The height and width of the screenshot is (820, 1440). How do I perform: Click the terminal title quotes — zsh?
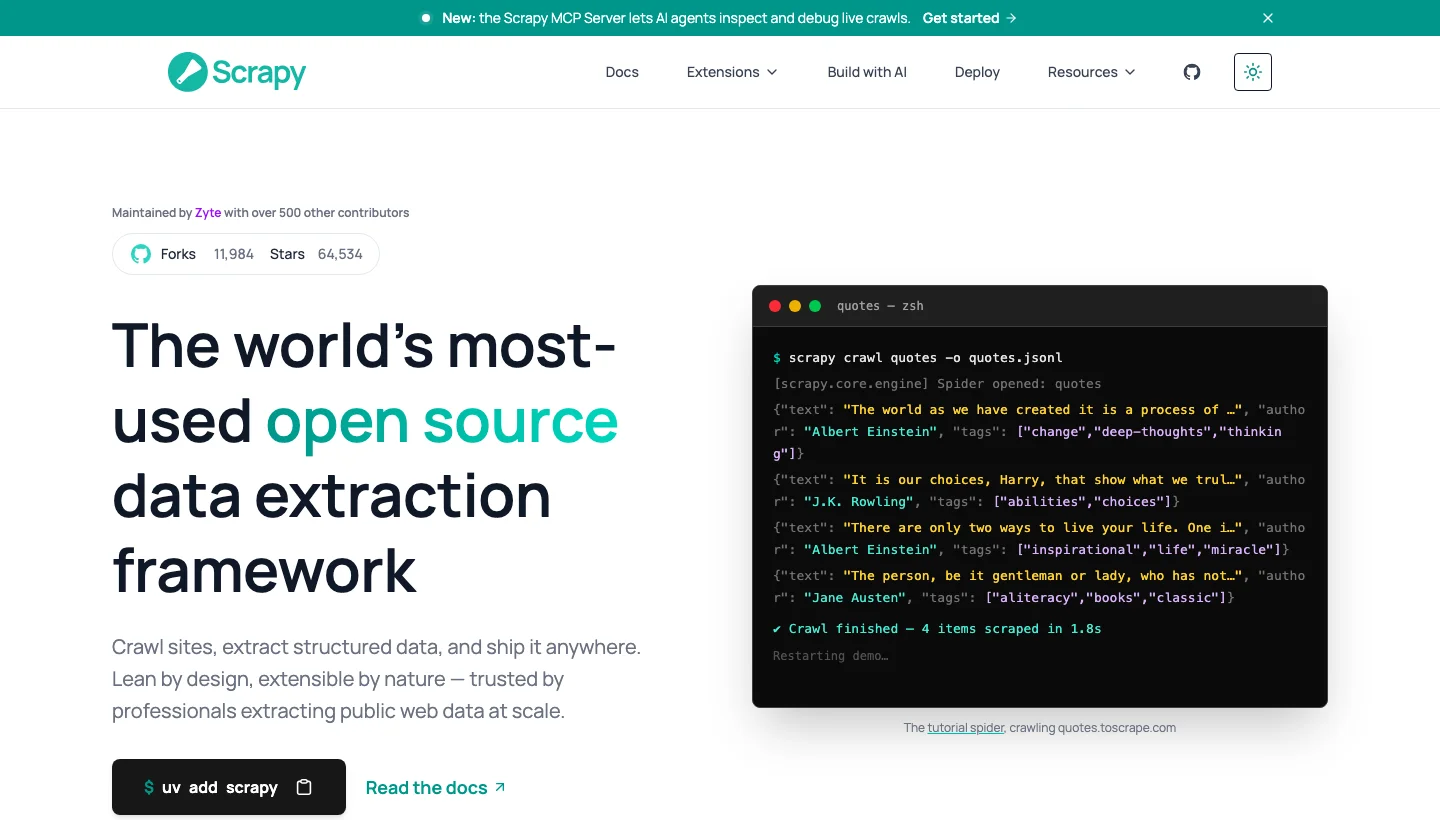(x=880, y=306)
